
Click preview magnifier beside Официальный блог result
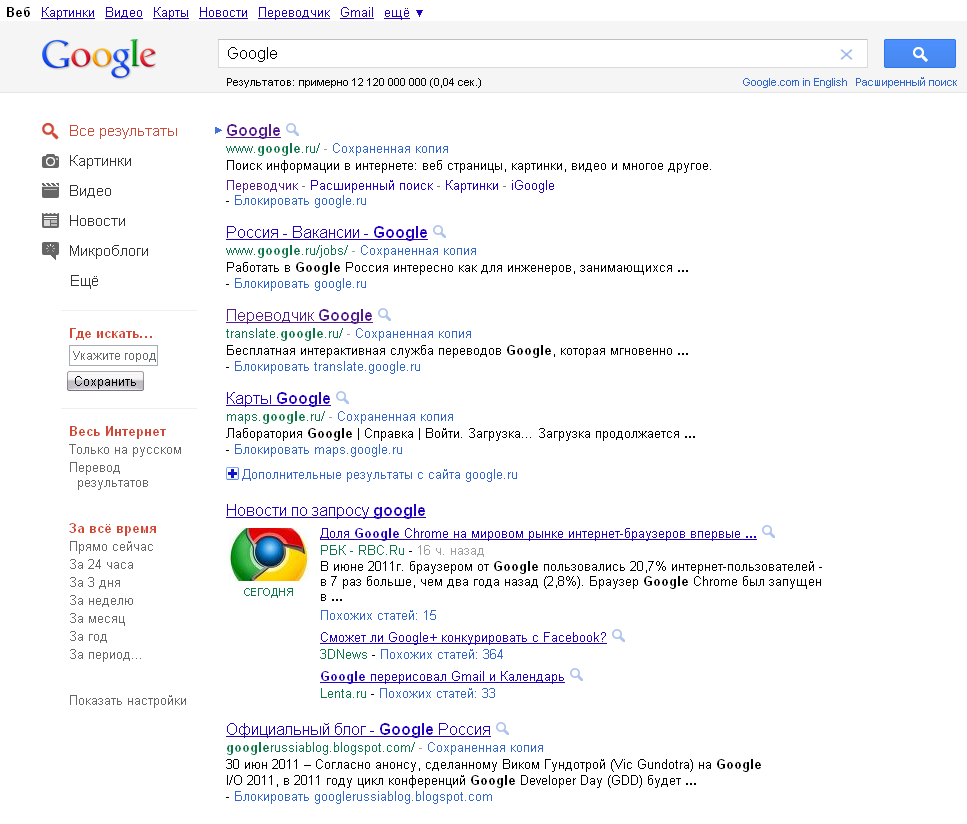503,728
